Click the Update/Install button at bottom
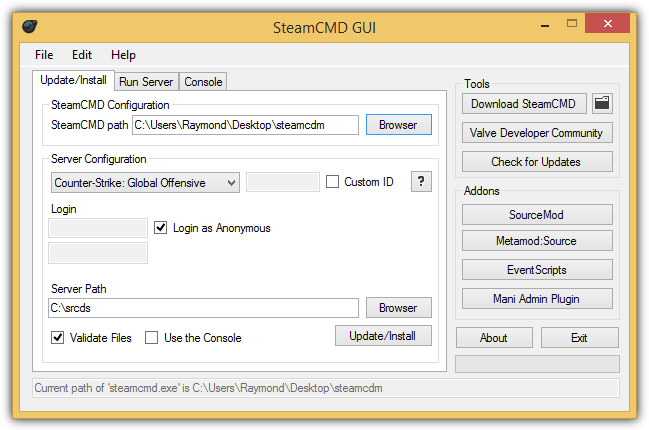This screenshot has height=430, width=649. pyautogui.click(x=383, y=336)
